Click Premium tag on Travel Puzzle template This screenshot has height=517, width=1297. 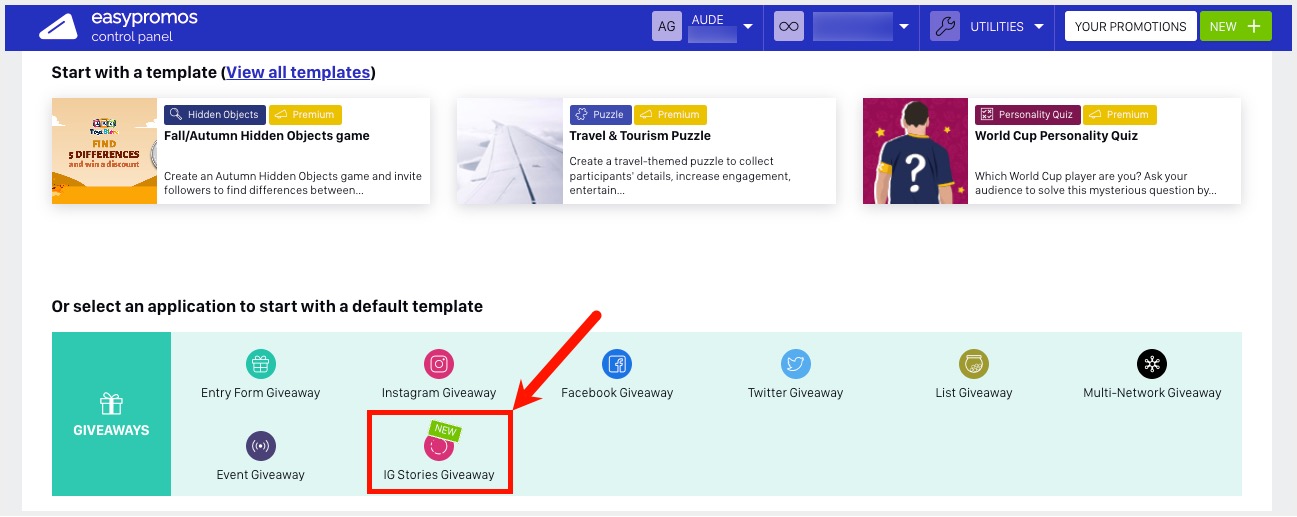coord(671,115)
